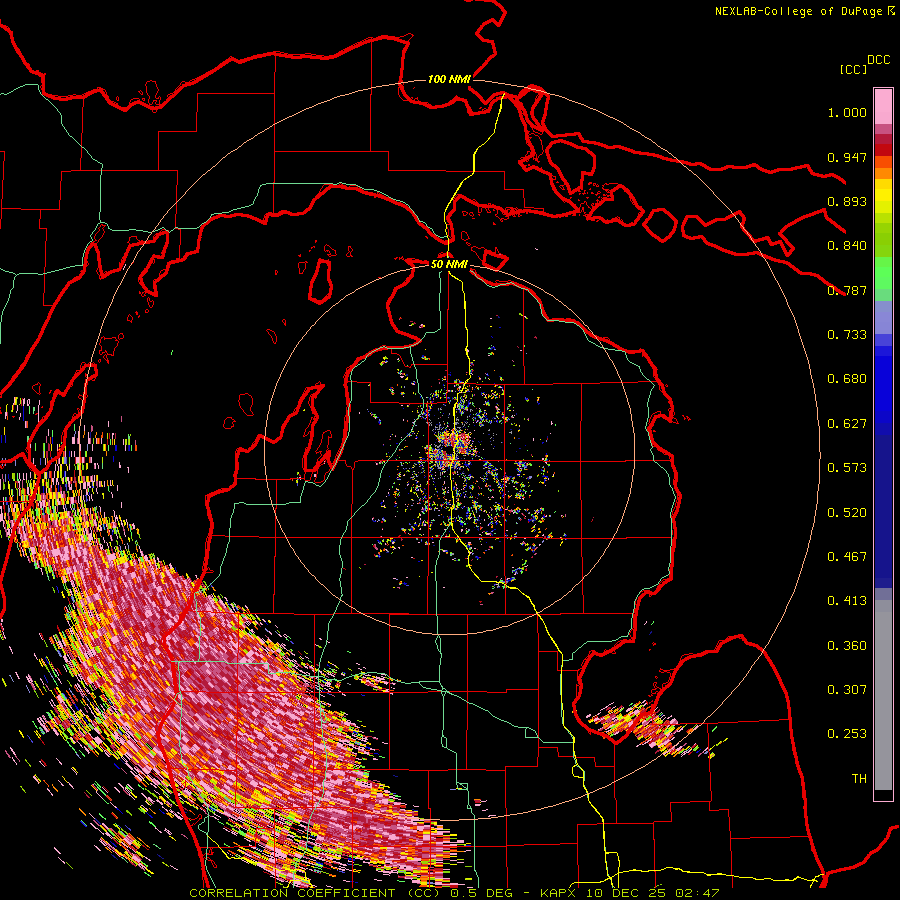
Task: Click the 0.947 scale value
Action: point(847,157)
